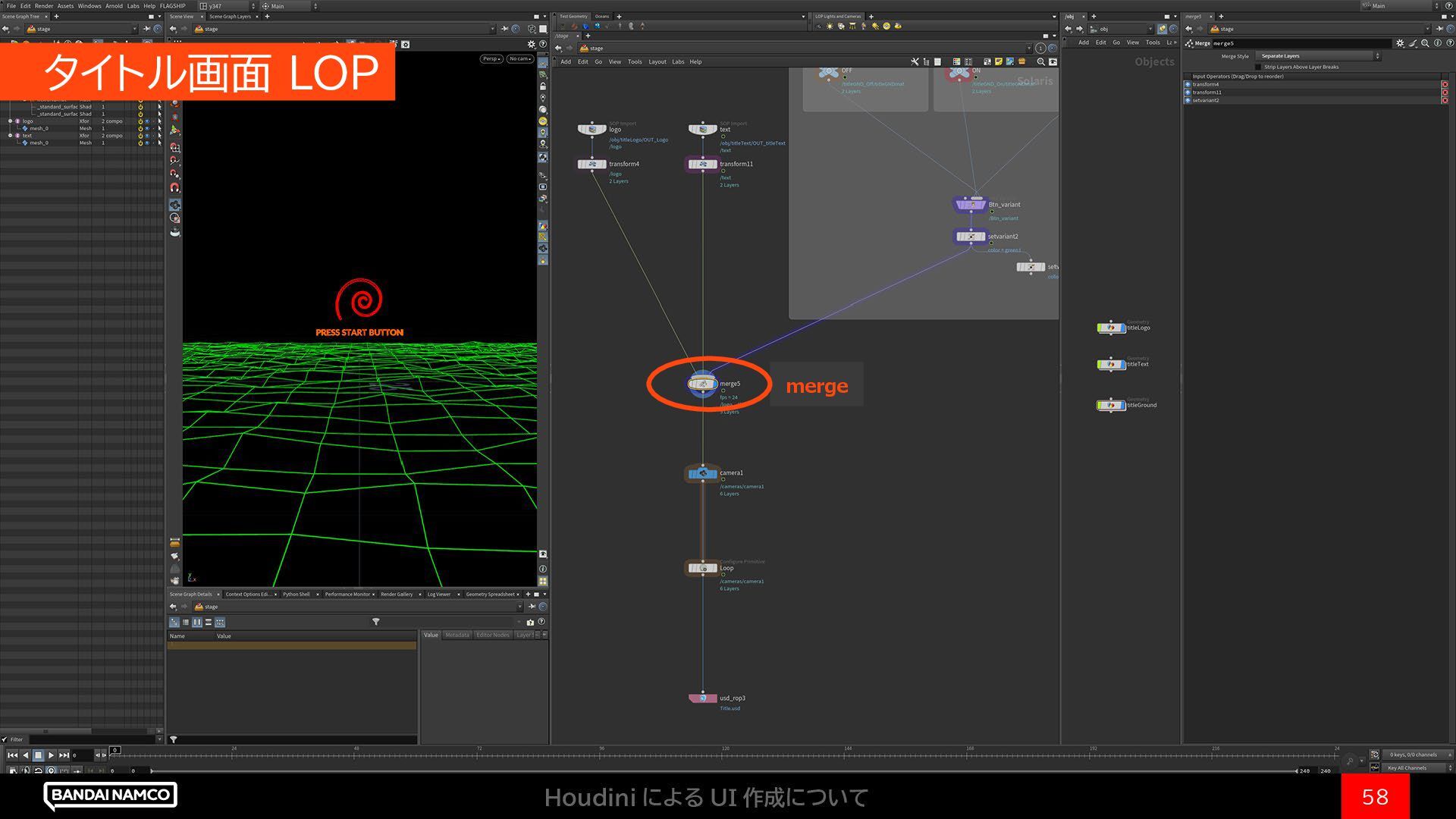The width and height of the screenshot is (1456, 819).
Task: Toggle activation for text prim row
Action: tap(140, 136)
